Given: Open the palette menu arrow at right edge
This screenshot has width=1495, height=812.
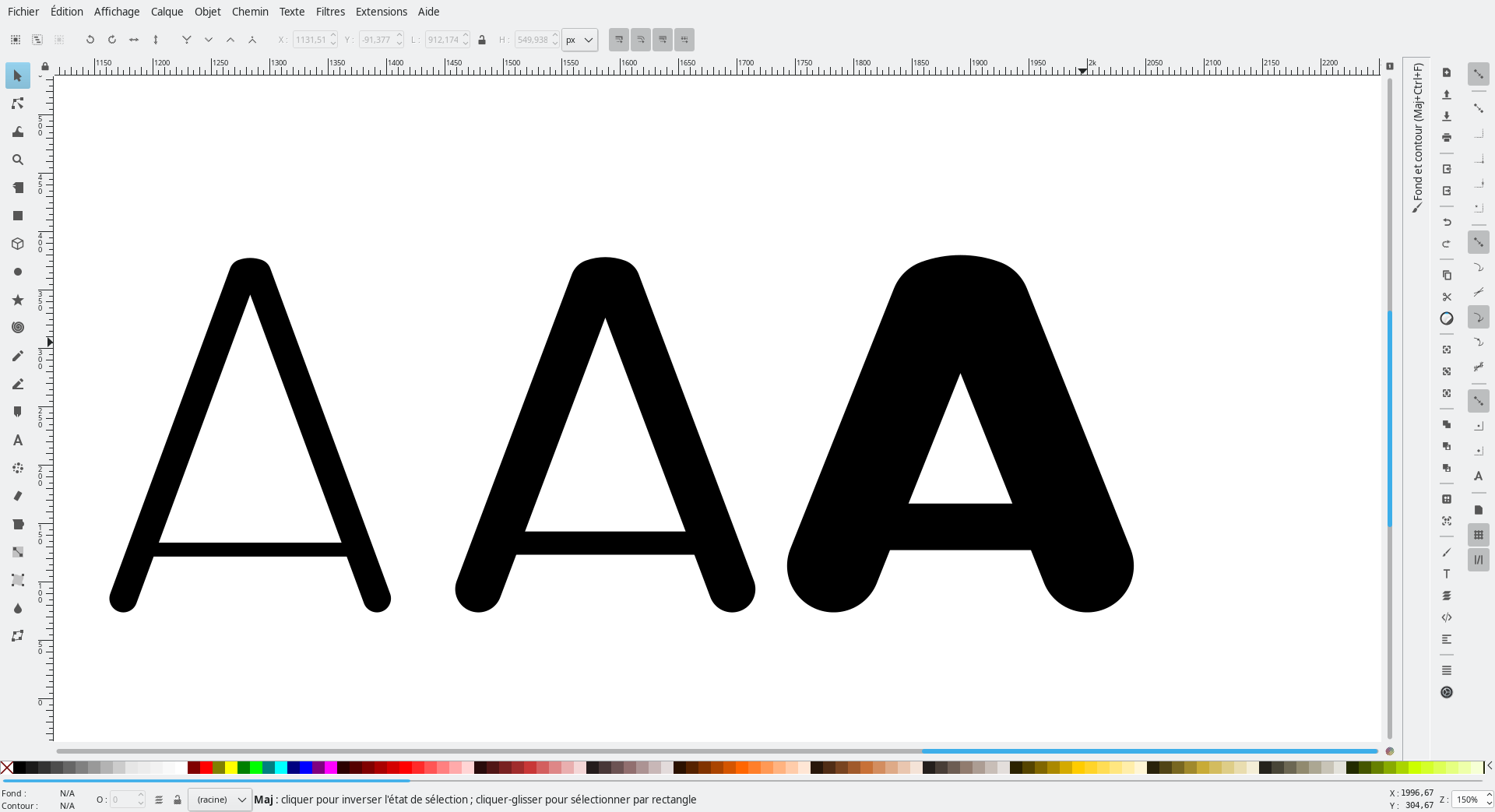Looking at the screenshot, I should (1489, 767).
